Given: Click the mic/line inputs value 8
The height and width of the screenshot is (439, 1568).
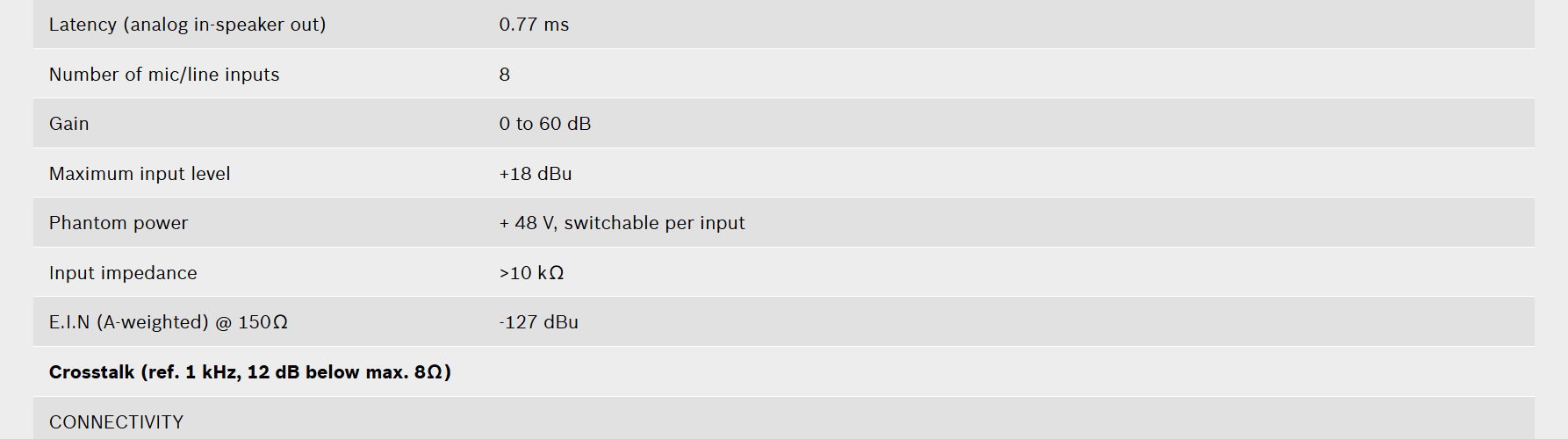Looking at the screenshot, I should coord(505,75).
